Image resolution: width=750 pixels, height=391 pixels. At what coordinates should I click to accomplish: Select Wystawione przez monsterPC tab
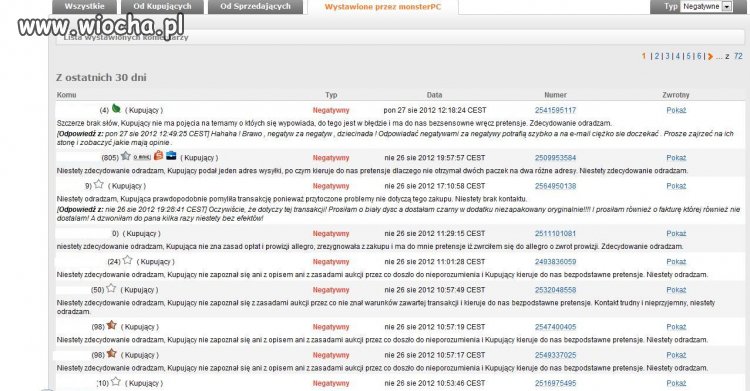(383, 7)
